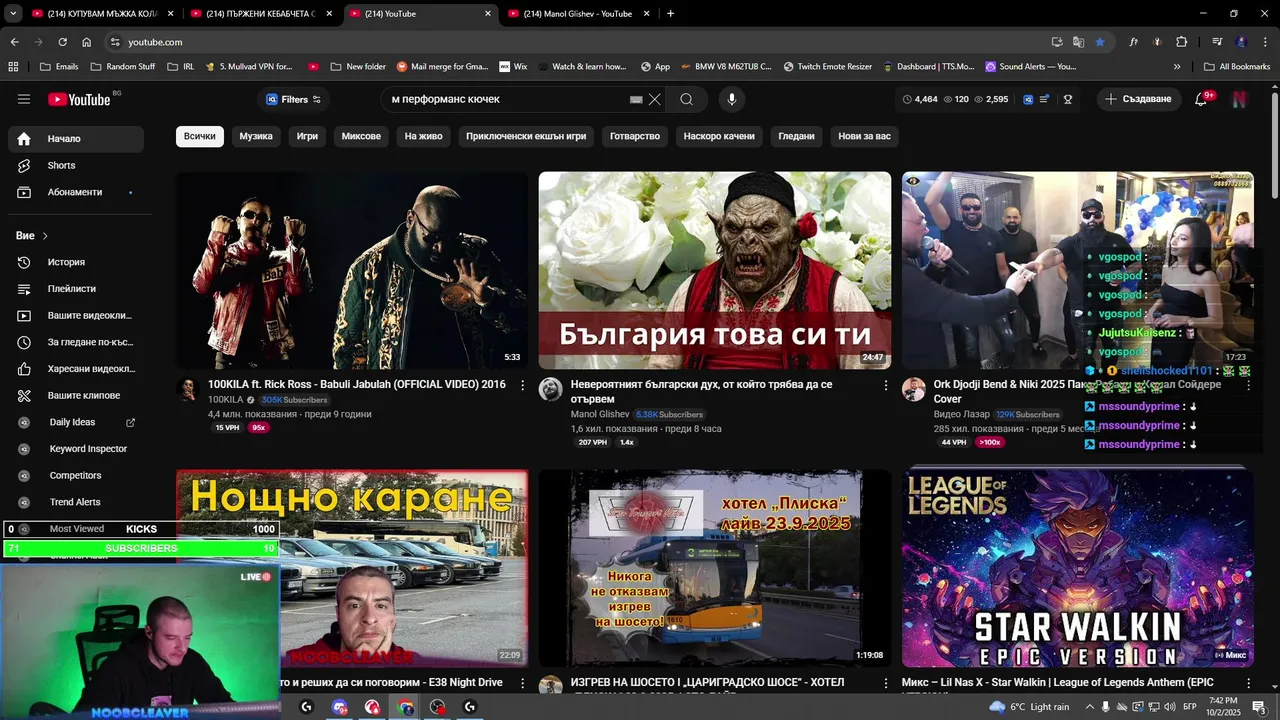Open 100KILA ft. Rick Ross video title
The image size is (1280, 720).
pyautogui.click(x=357, y=385)
